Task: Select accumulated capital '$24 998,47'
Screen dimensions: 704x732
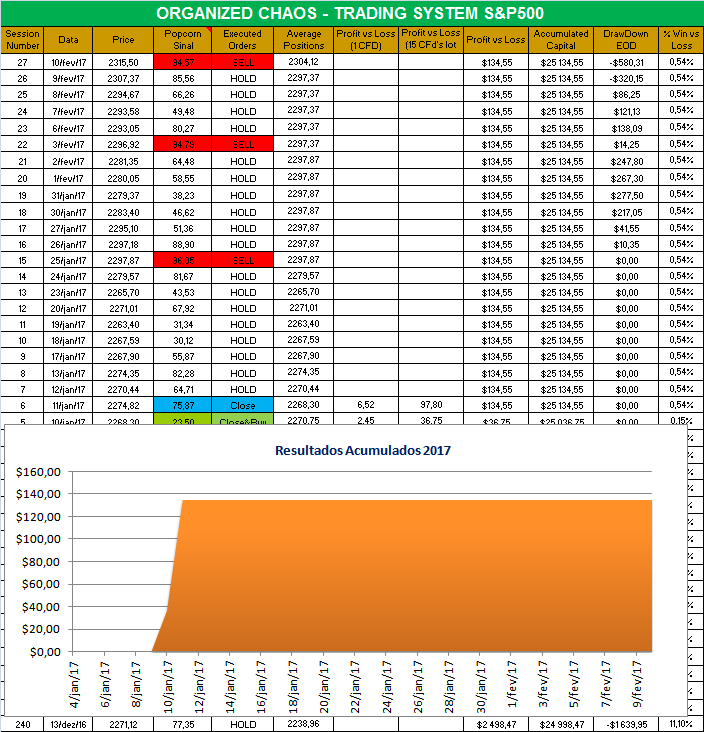Action: [x=562, y=725]
